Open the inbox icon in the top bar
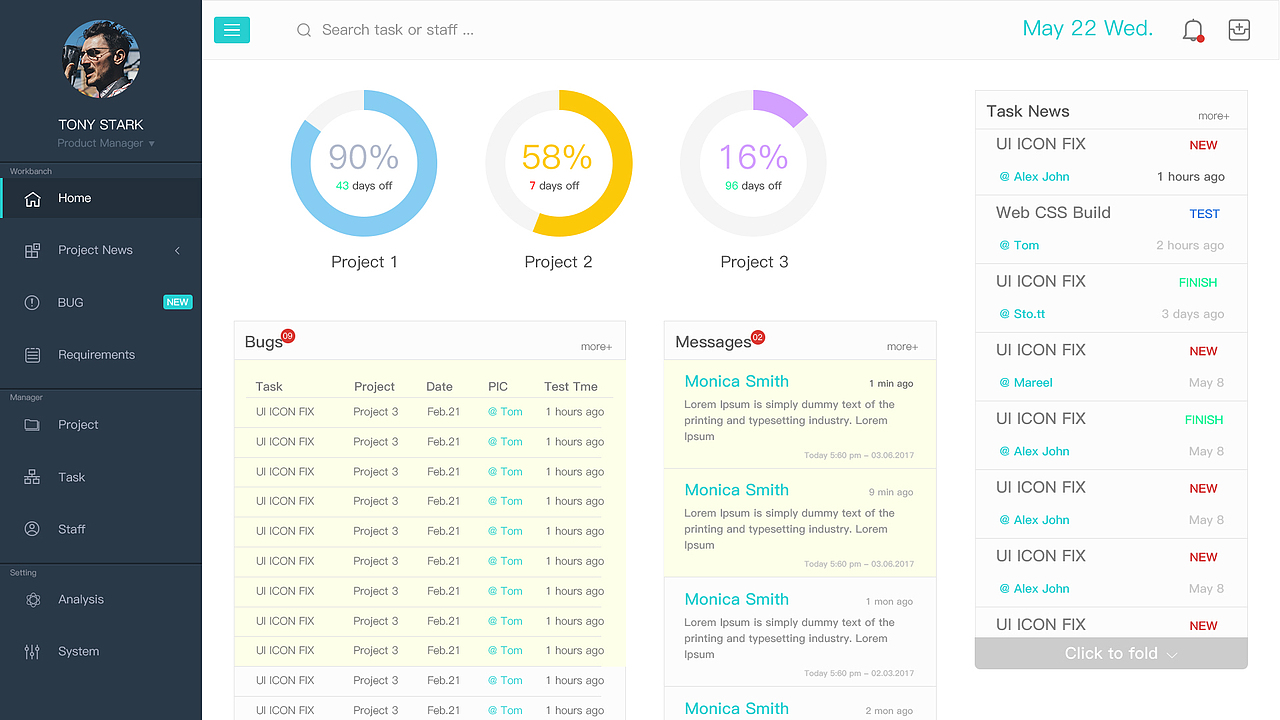 point(1239,30)
